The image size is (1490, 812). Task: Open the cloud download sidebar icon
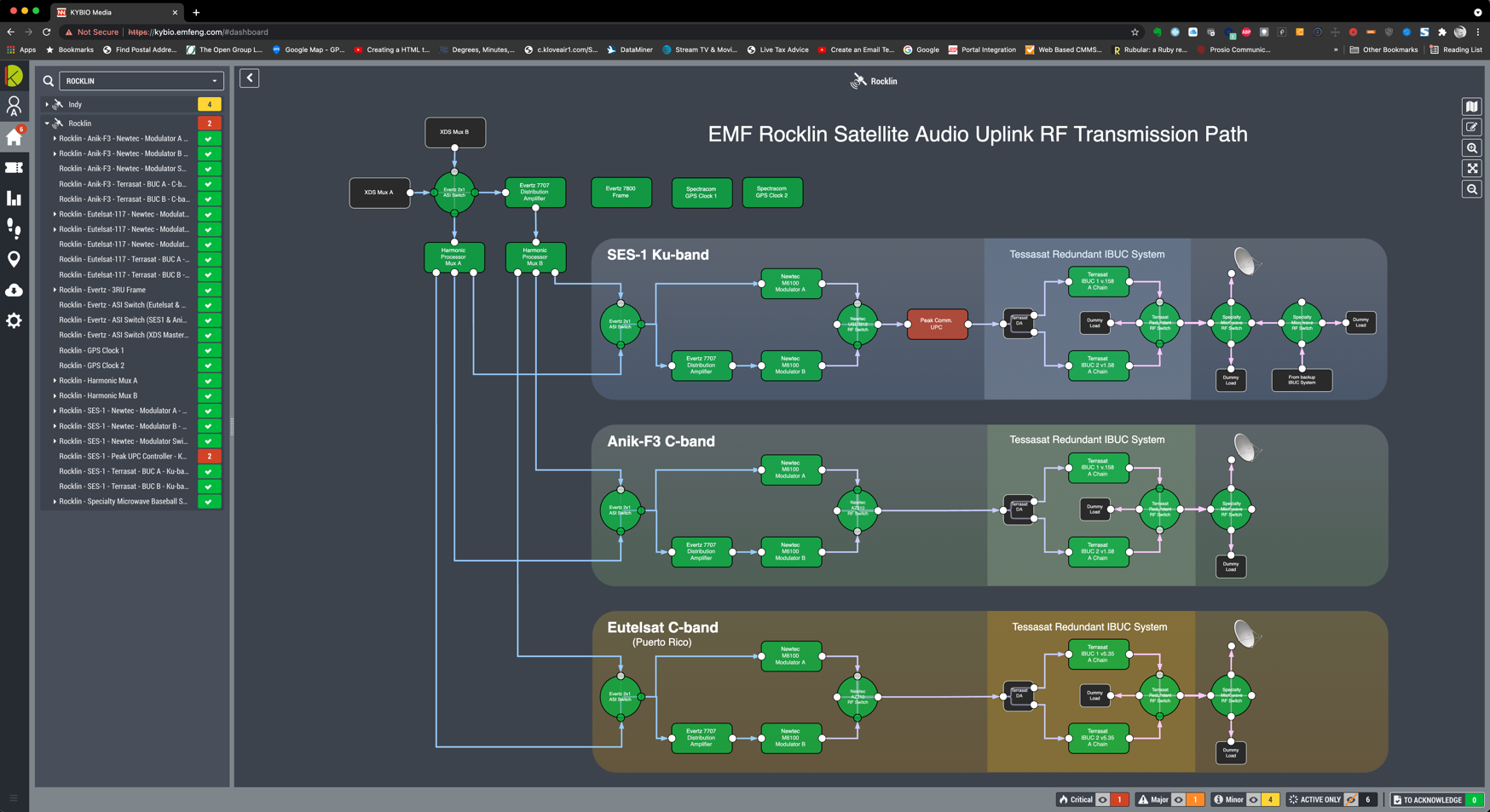click(14, 291)
